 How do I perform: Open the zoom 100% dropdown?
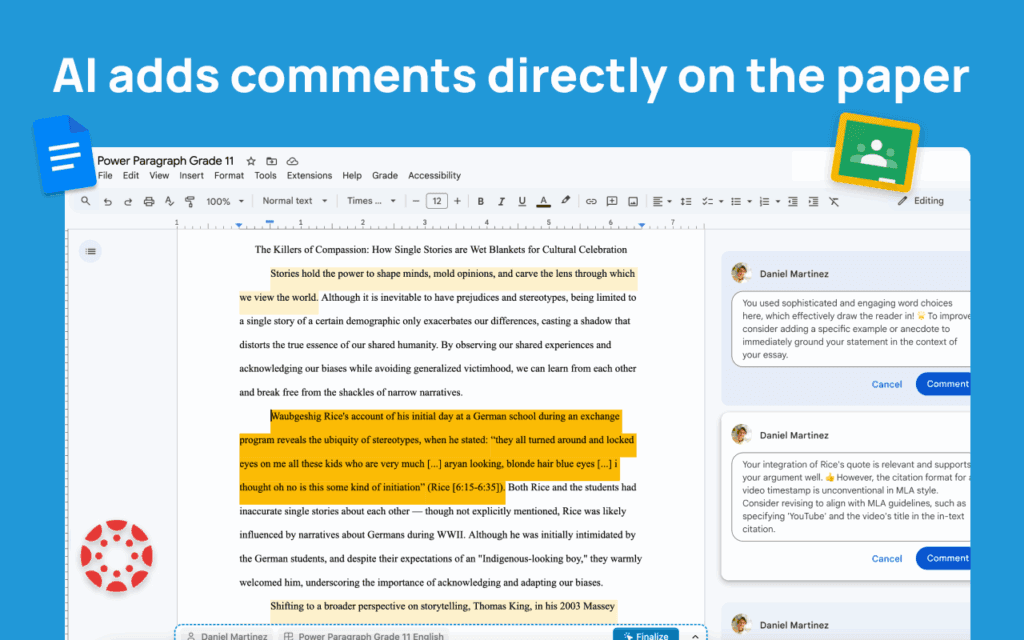click(224, 201)
